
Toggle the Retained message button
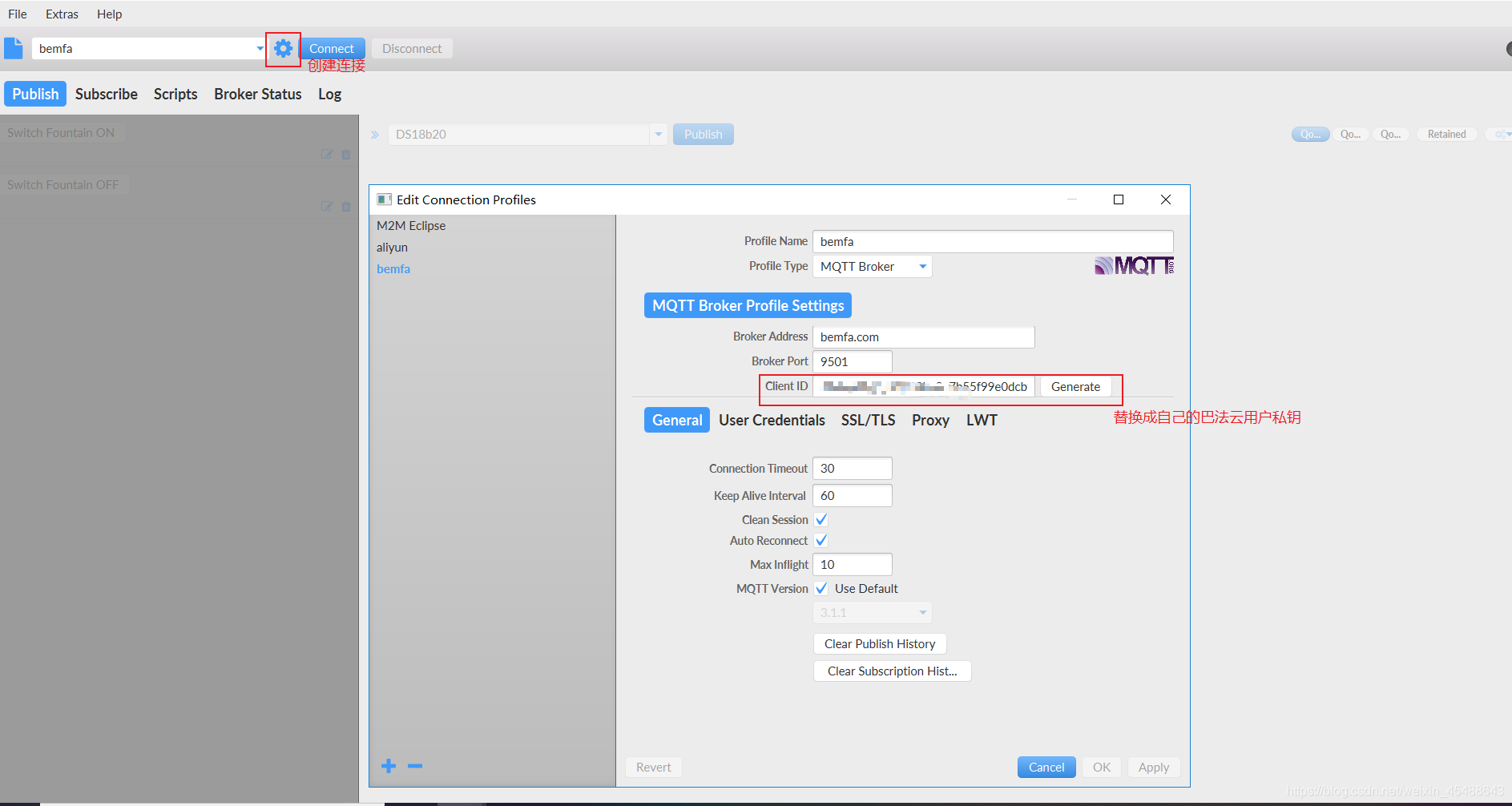1446,135
